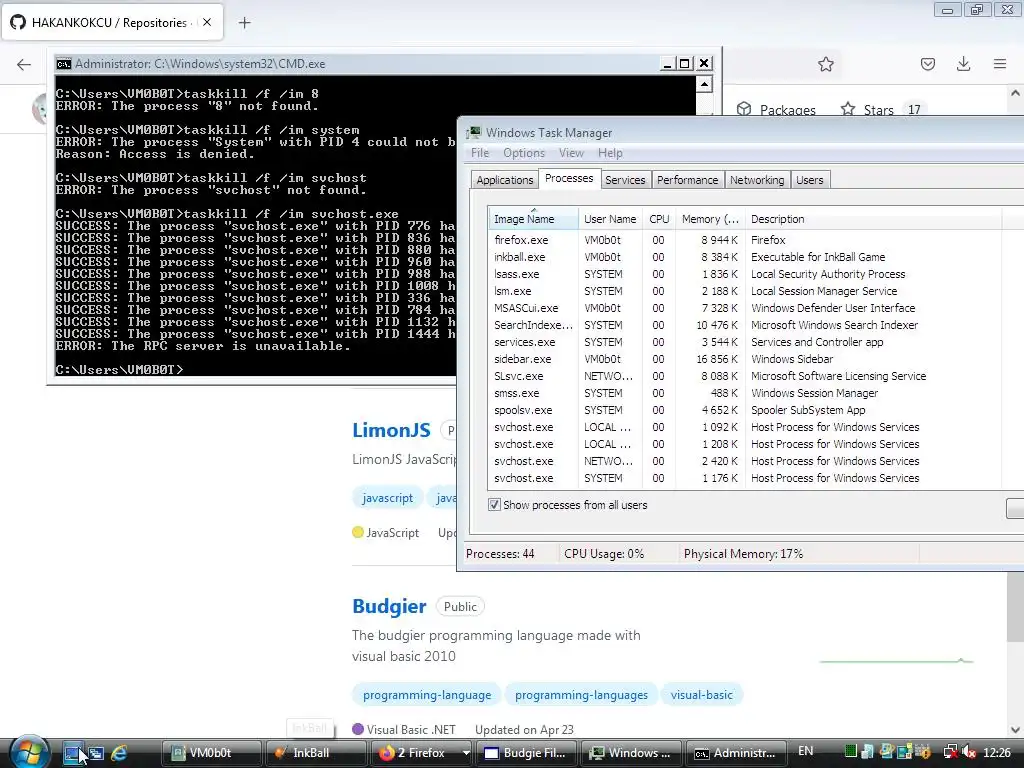
Task: Switch to VM0b0t taskbar button
Action: click(x=211, y=753)
